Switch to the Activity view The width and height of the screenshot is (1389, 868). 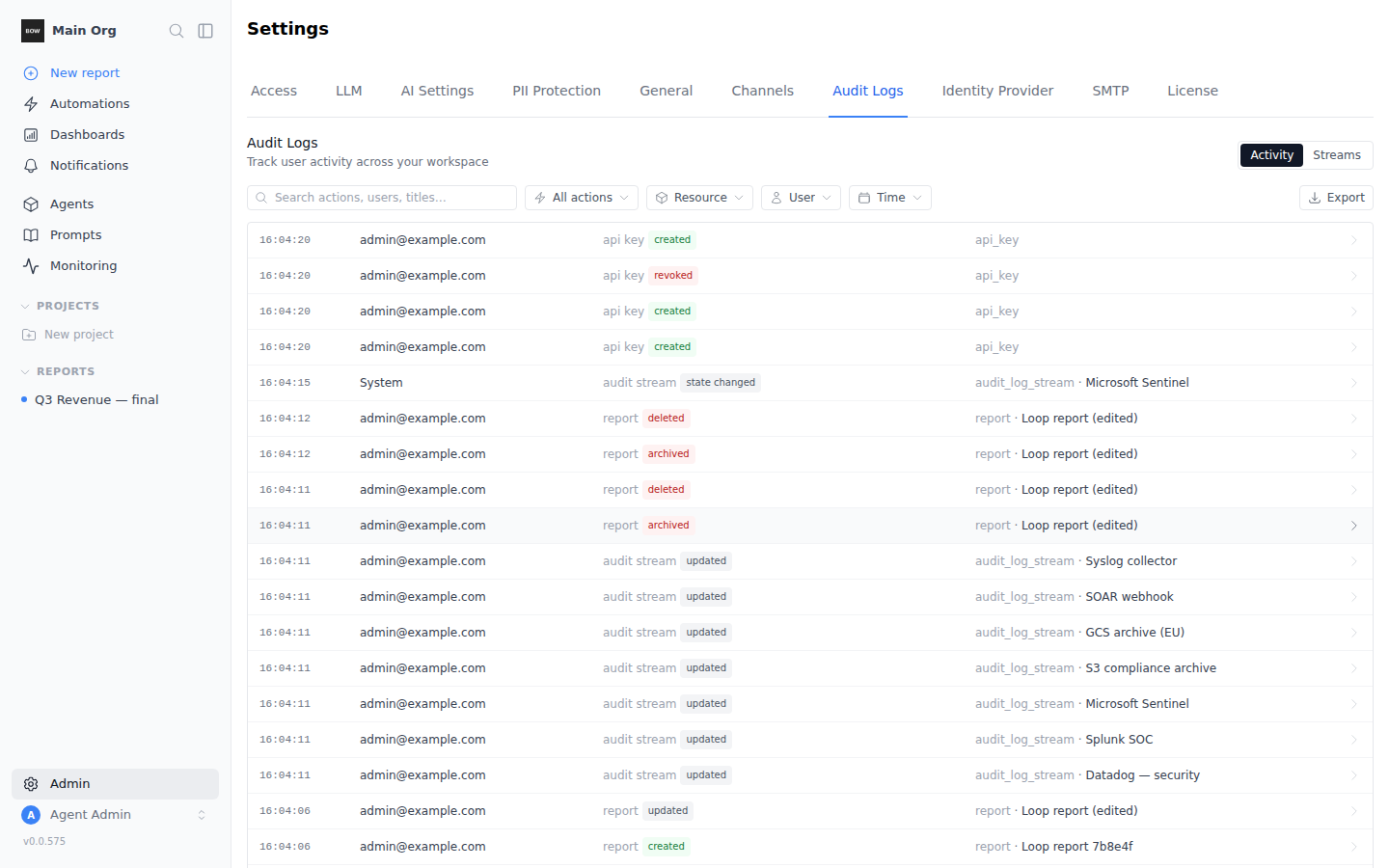pyautogui.click(x=1271, y=155)
